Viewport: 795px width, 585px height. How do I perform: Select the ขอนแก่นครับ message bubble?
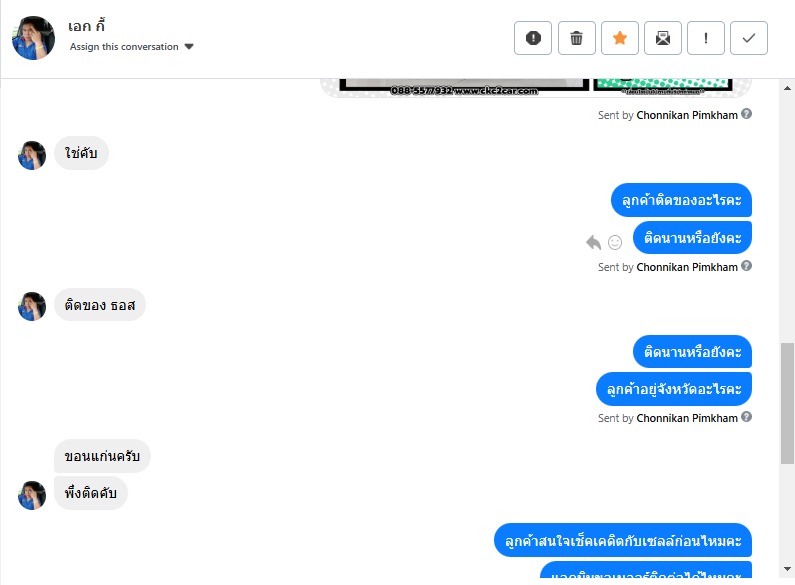(102, 456)
